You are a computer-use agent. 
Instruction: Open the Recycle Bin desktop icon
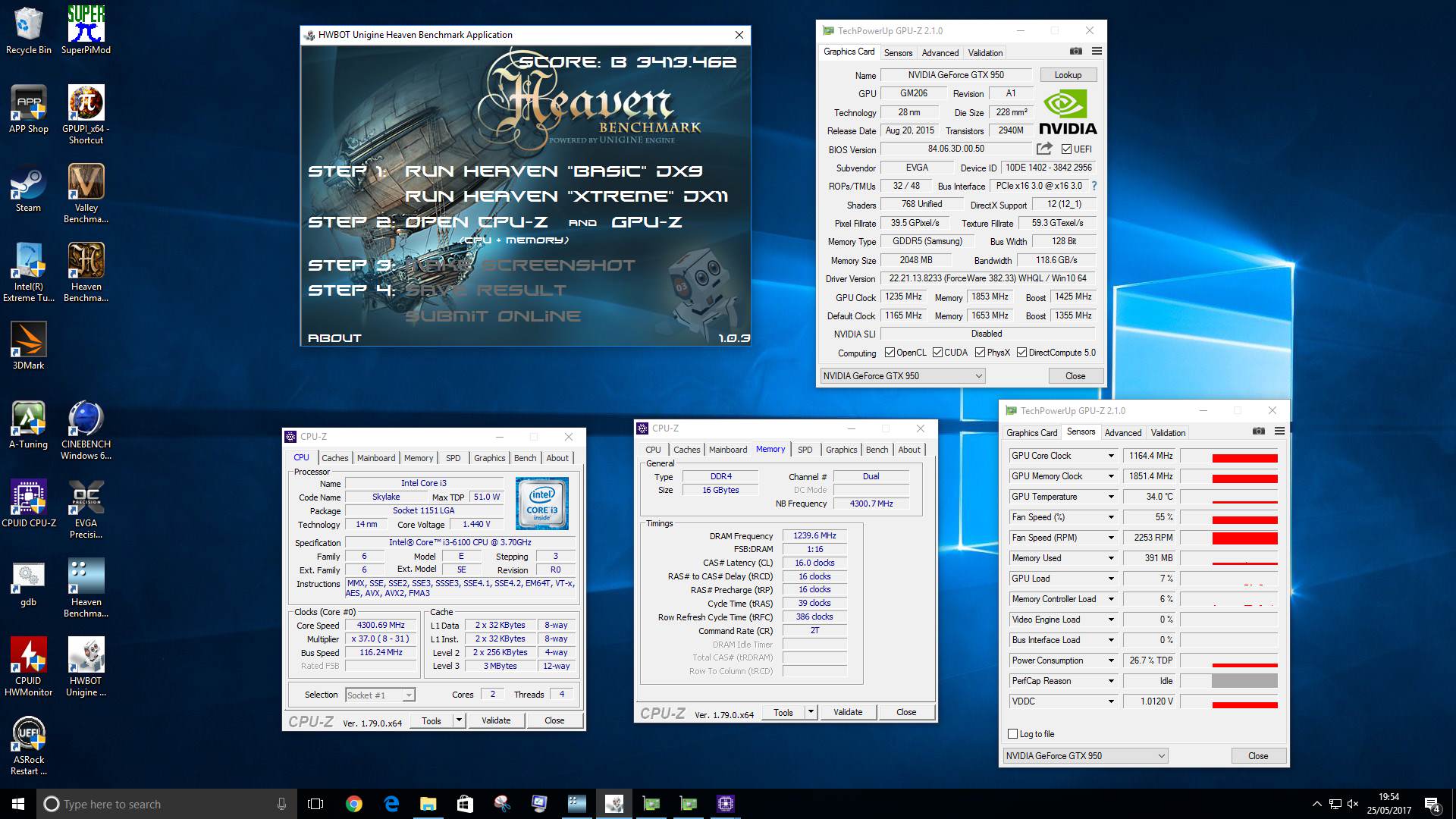(28, 30)
